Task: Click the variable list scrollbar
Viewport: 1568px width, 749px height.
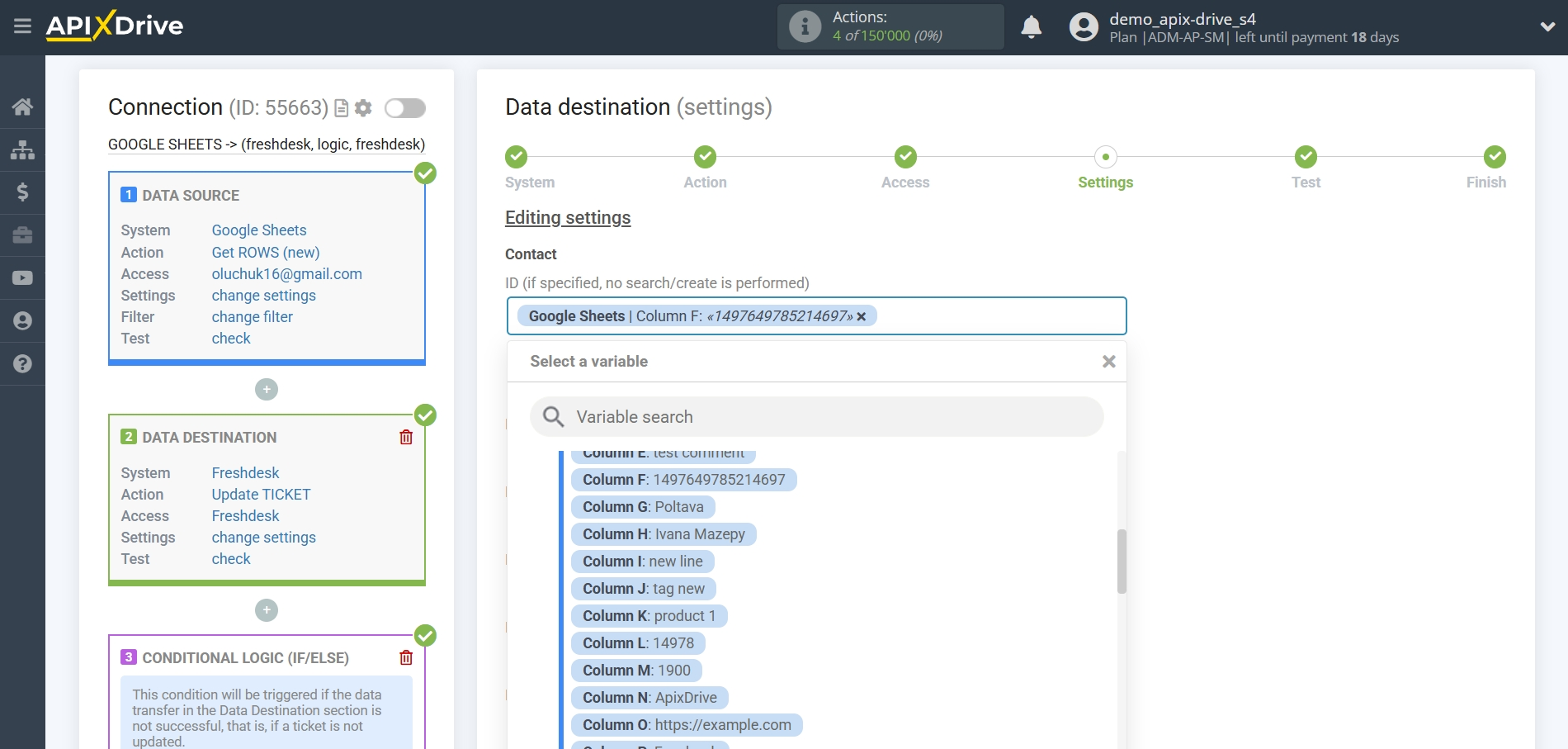Action: click(x=1122, y=562)
